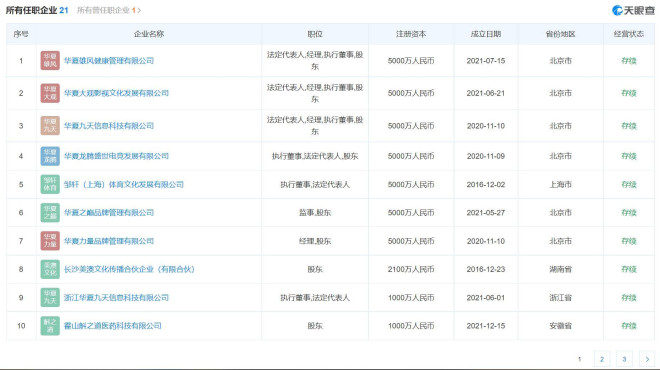Click the 美澳文化 logo icon in row 8
660x370 pixels.
click(50, 269)
